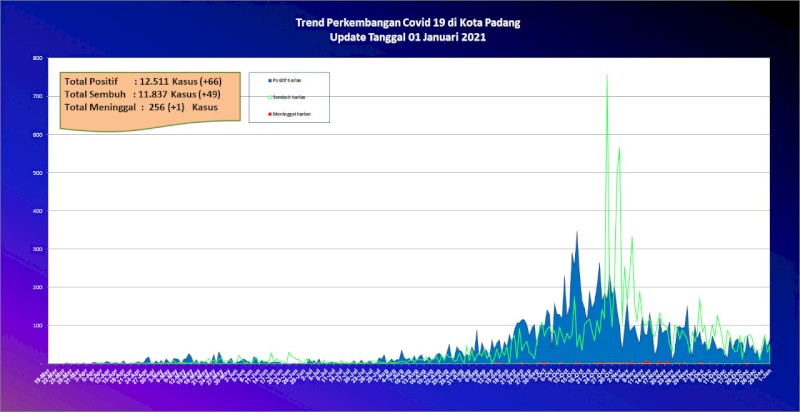Click the 800 label on the y-axis
The image size is (800, 412).
click(38, 58)
